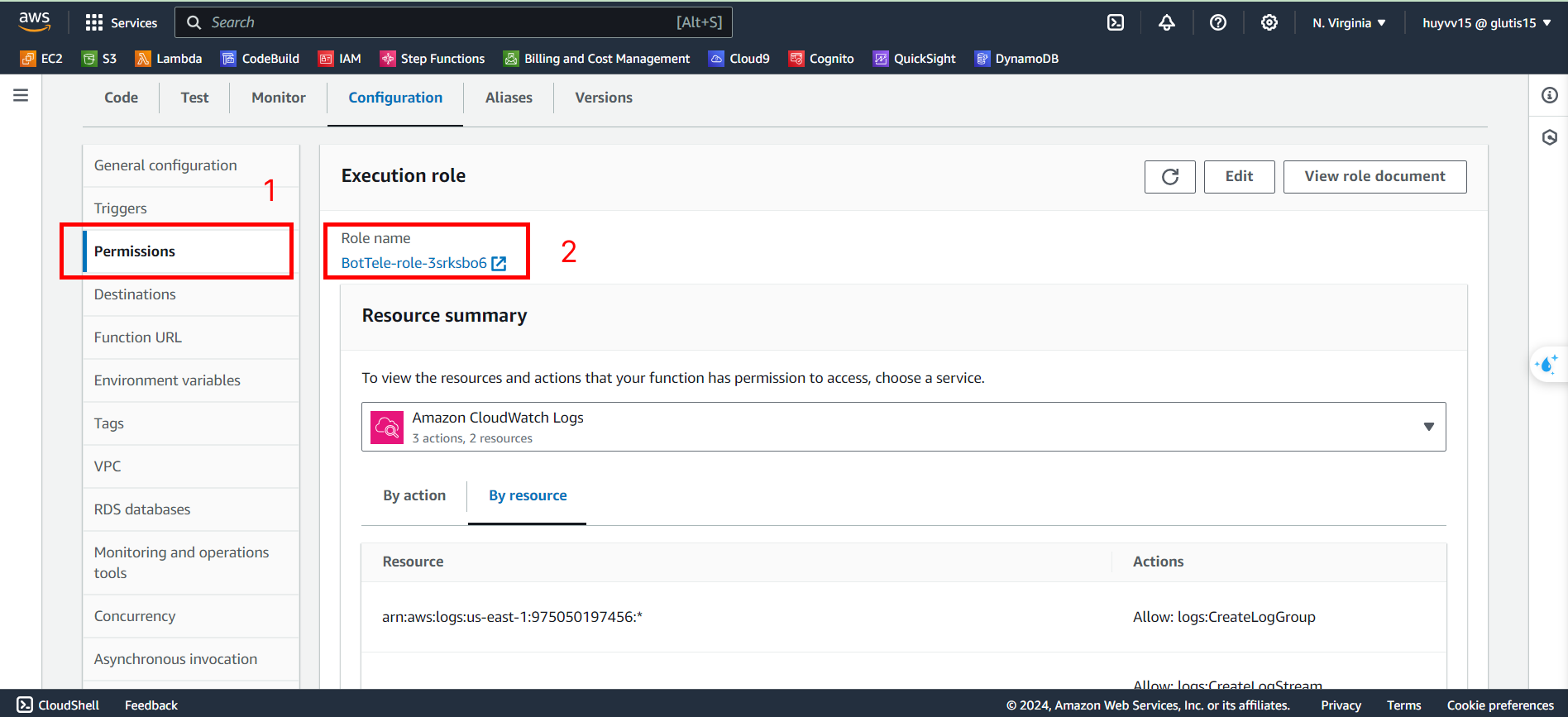Open Cookie preferences in footer

(1500, 705)
